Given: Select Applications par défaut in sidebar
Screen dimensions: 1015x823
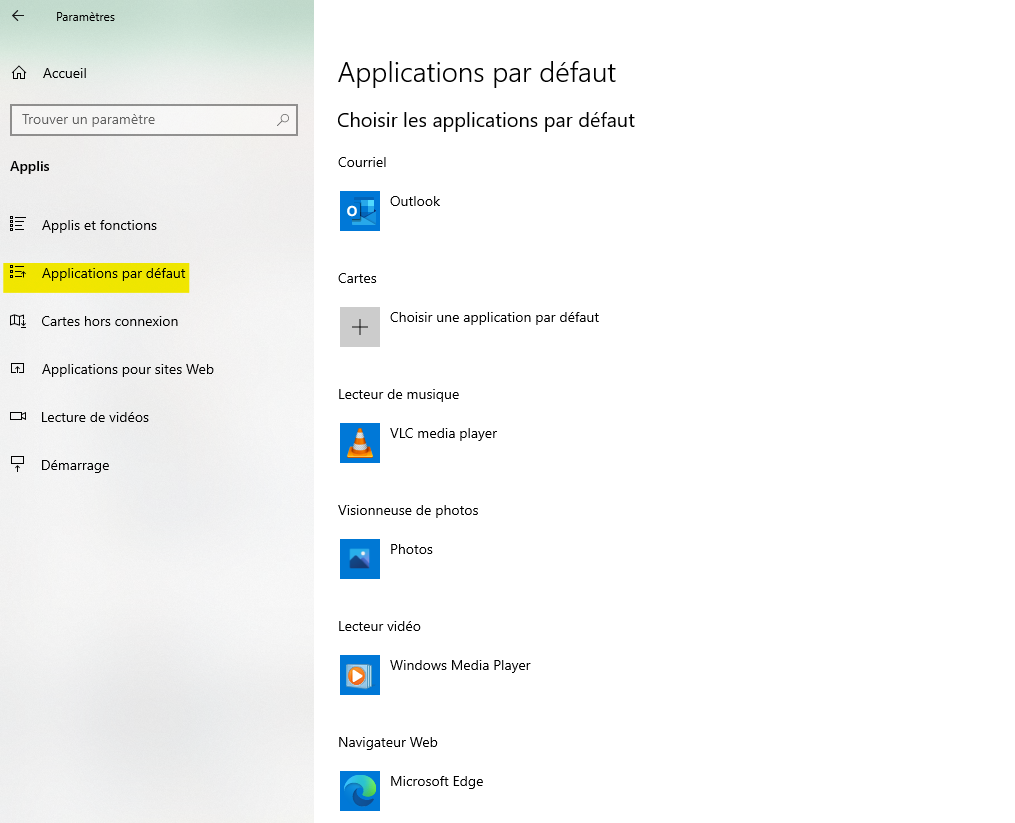Looking at the screenshot, I should coord(113,273).
